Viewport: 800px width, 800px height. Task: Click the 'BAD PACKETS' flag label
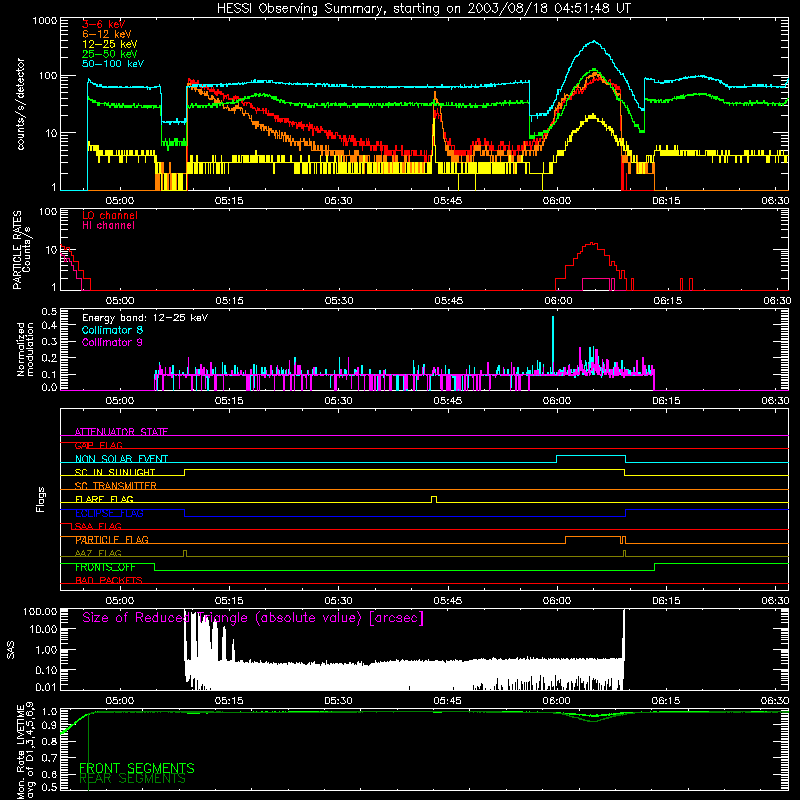[109, 580]
